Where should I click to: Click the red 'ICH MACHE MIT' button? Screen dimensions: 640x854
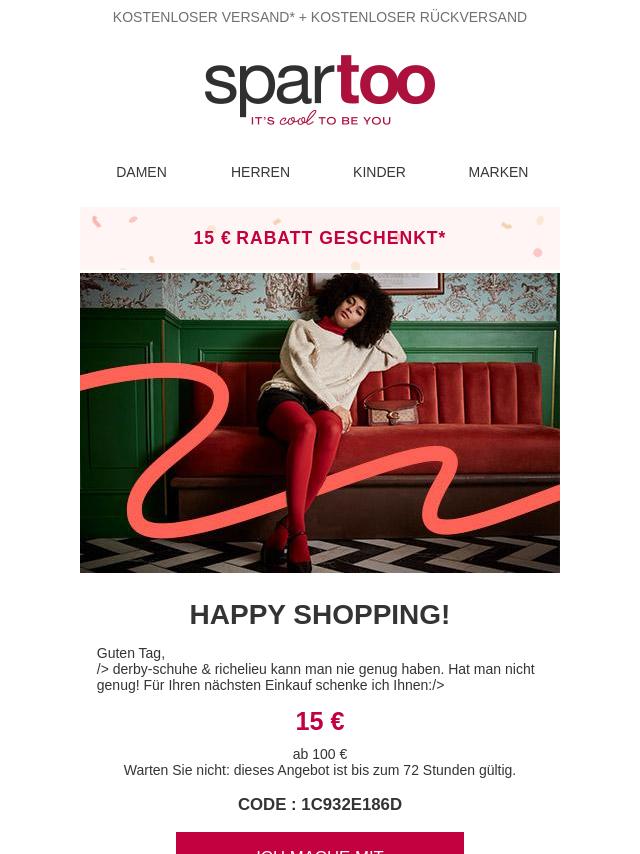coord(320,843)
